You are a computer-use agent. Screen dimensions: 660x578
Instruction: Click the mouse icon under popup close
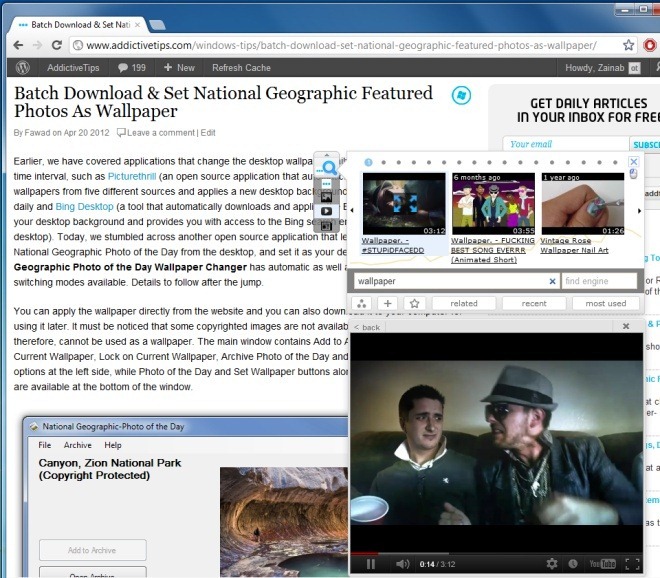click(x=633, y=174)
